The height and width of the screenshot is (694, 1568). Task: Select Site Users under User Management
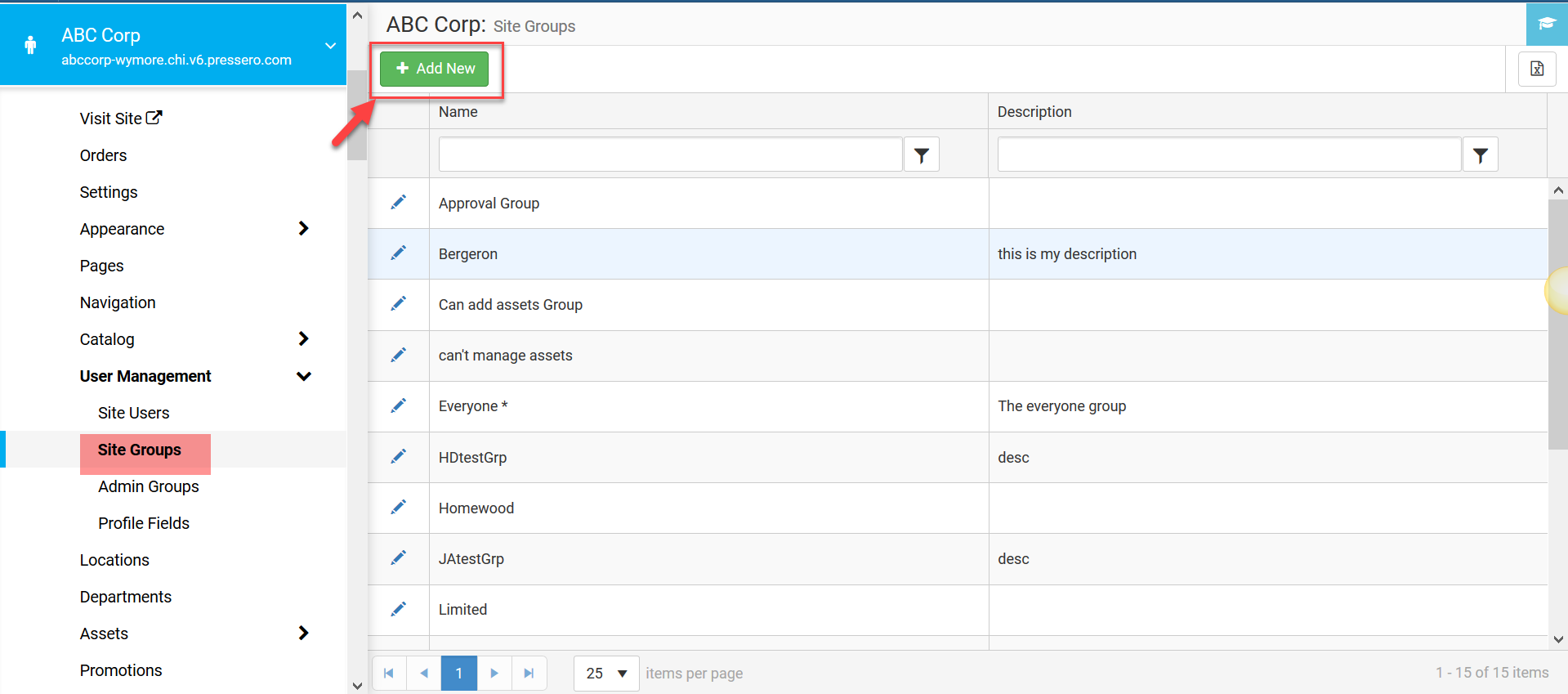[134, 413]
